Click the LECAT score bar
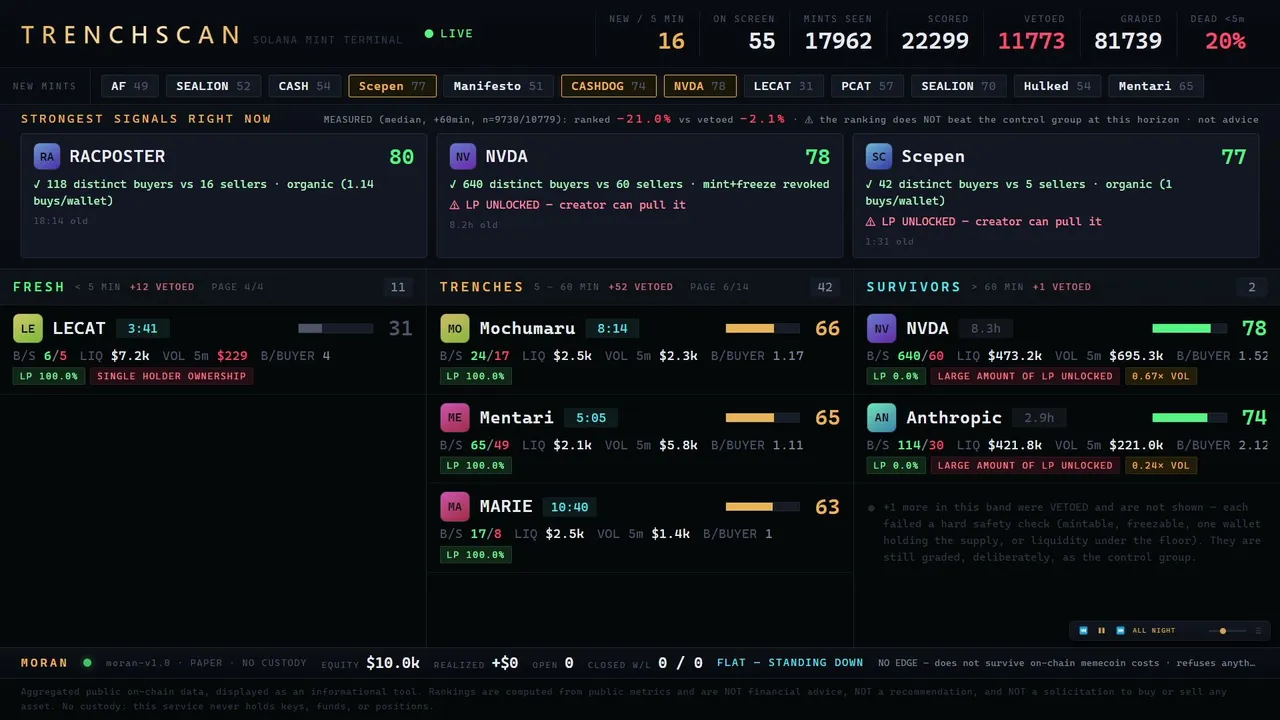 tap(335, 328)
